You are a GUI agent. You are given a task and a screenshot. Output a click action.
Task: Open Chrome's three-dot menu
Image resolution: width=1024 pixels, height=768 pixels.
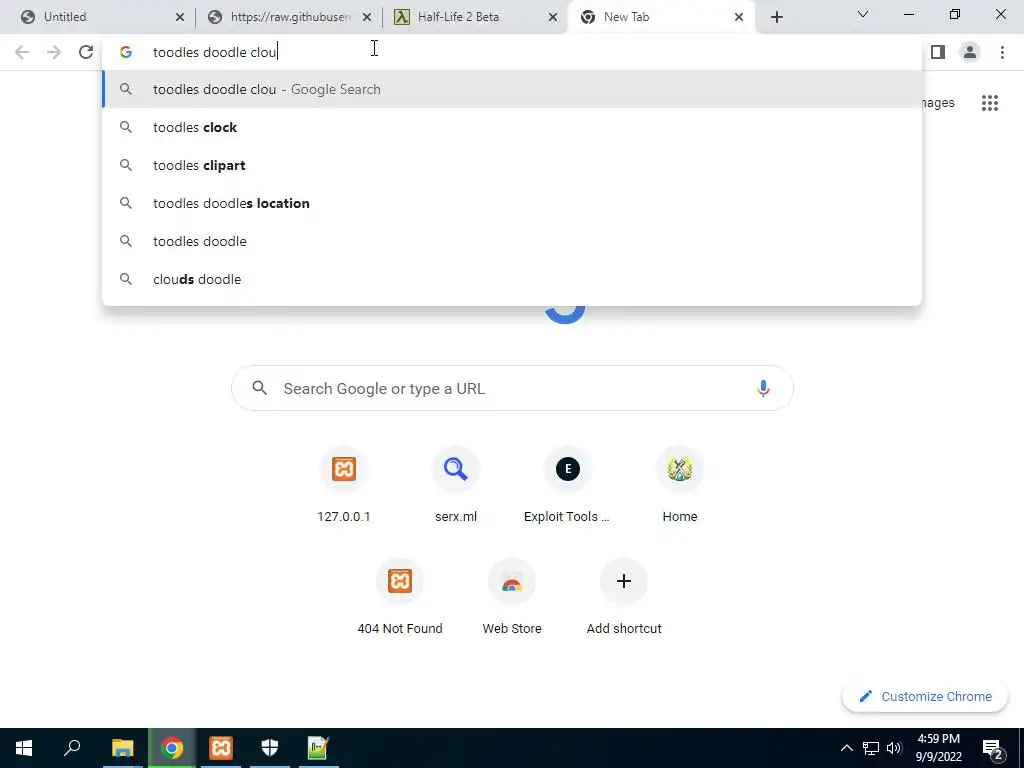pos(1002,52)
